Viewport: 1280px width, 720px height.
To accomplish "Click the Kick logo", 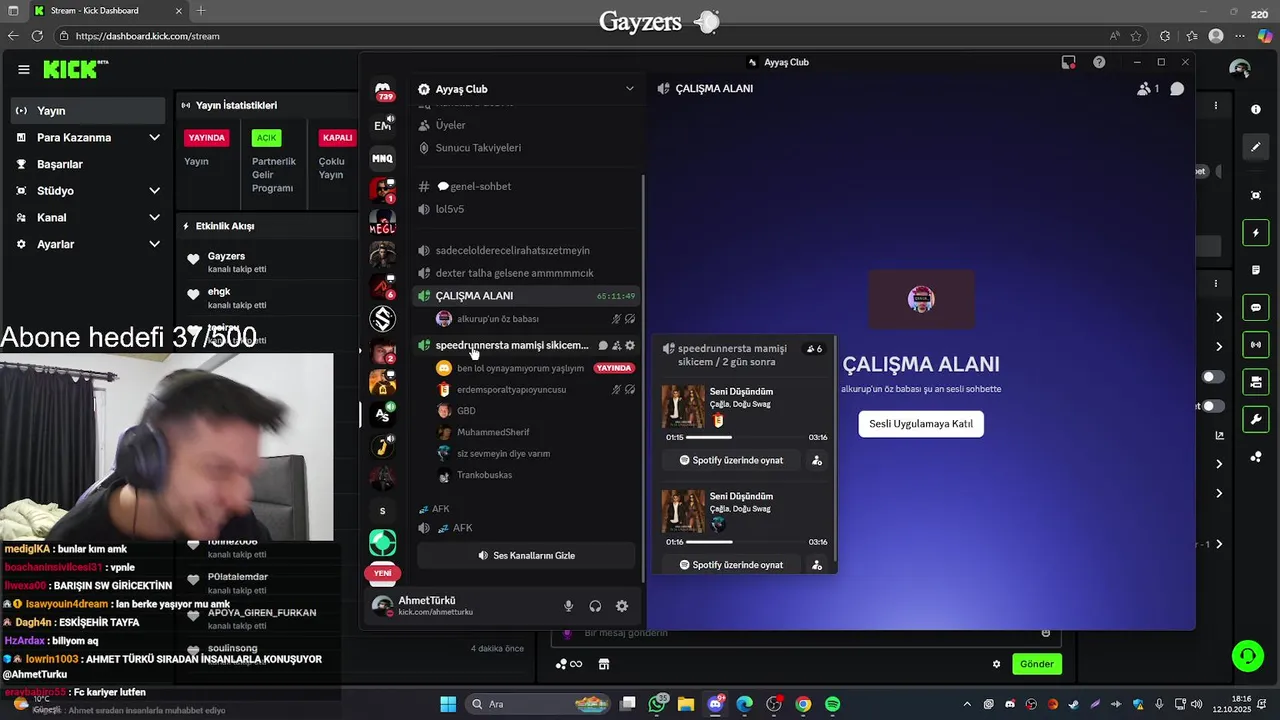I will (75, 69).
